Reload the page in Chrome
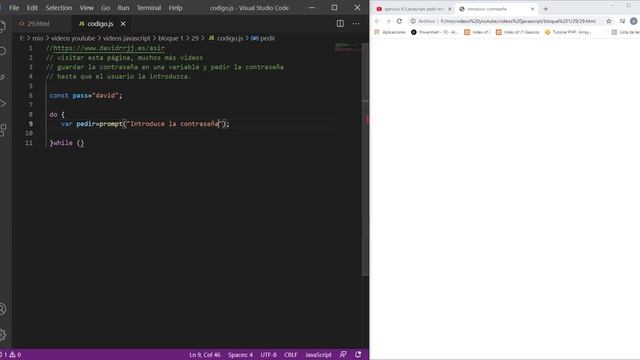The width and height of the screenshot is (640, 360). [x=399, y=21]
